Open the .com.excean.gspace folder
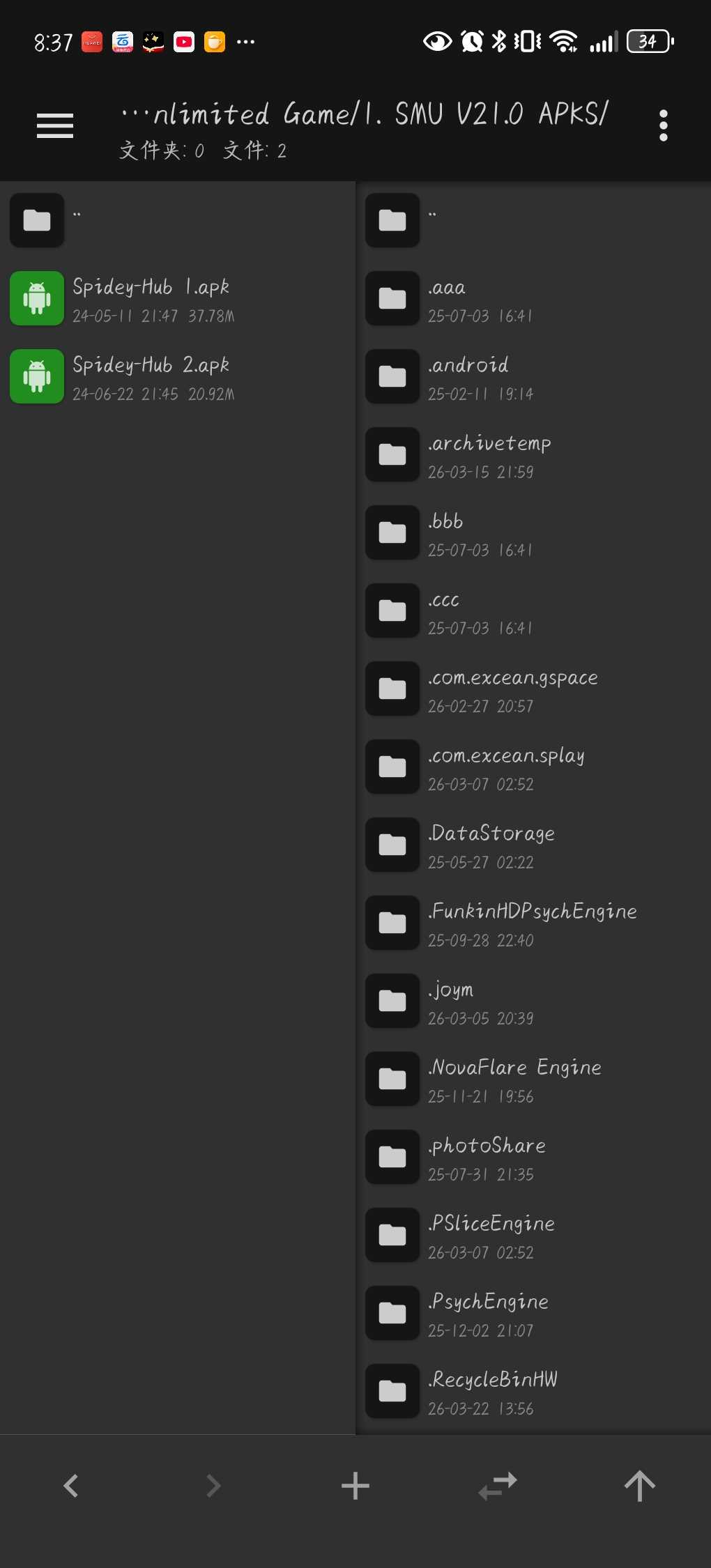711x1568 pixels. [533, 689]
